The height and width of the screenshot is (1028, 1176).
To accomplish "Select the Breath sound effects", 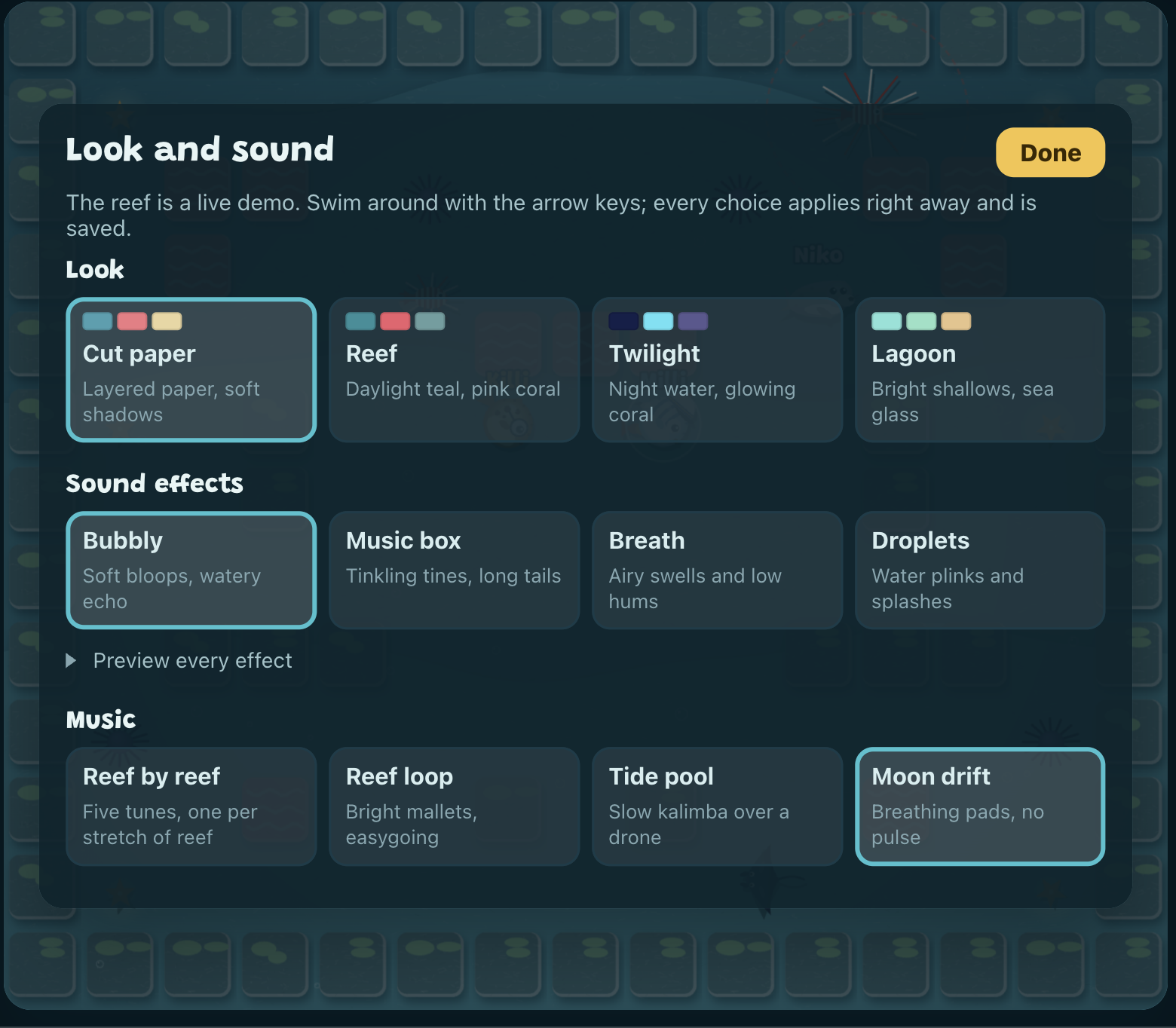I will [x=717, y=570].
